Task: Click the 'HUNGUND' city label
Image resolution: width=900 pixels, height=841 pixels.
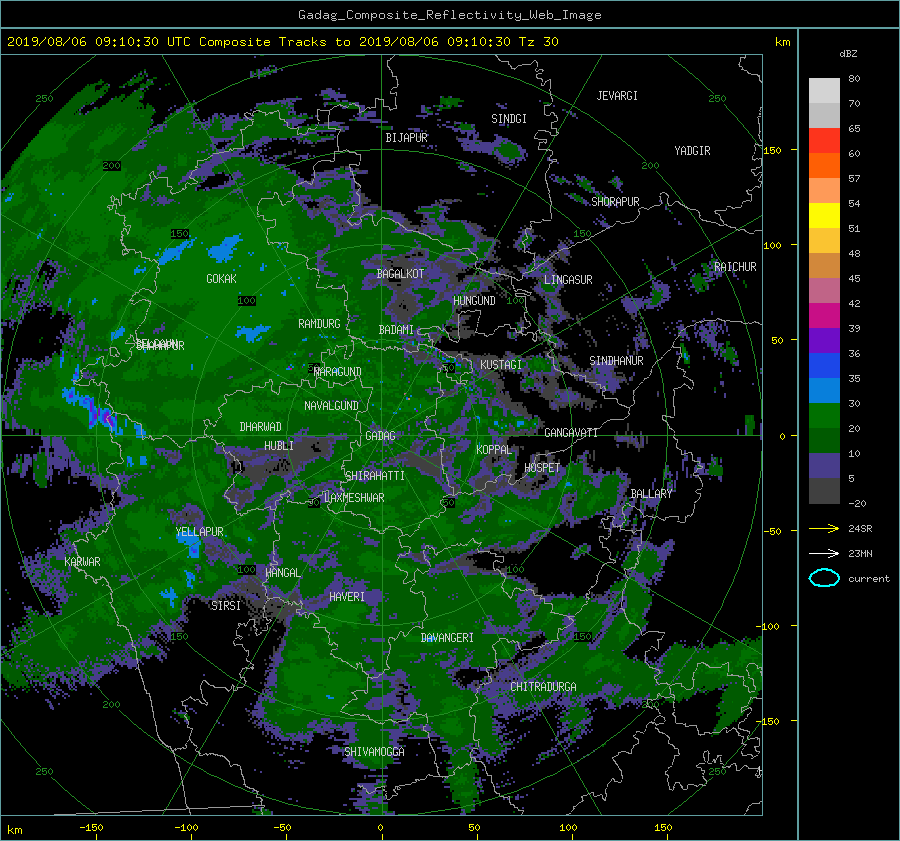Action: [474, 301]
